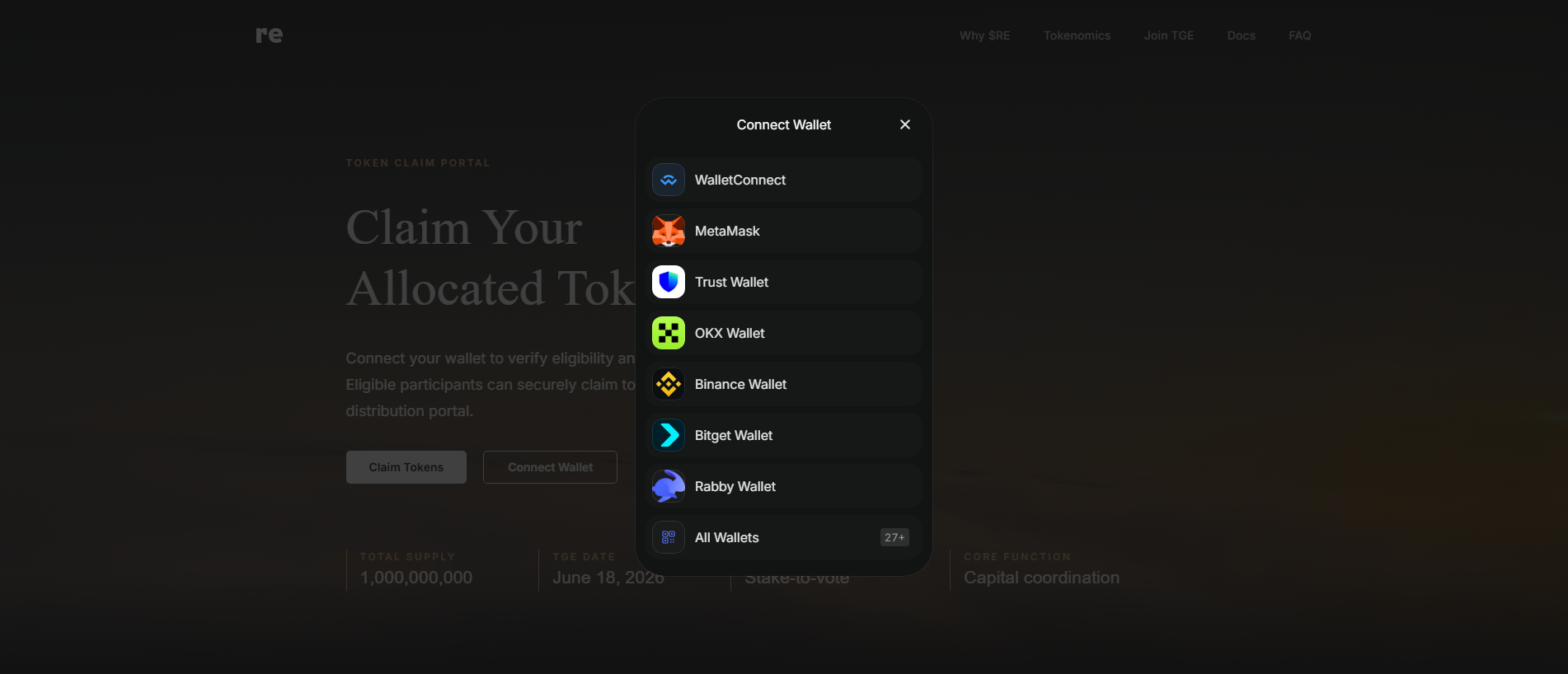Open the Why $RE nav link

pos(984,35)
